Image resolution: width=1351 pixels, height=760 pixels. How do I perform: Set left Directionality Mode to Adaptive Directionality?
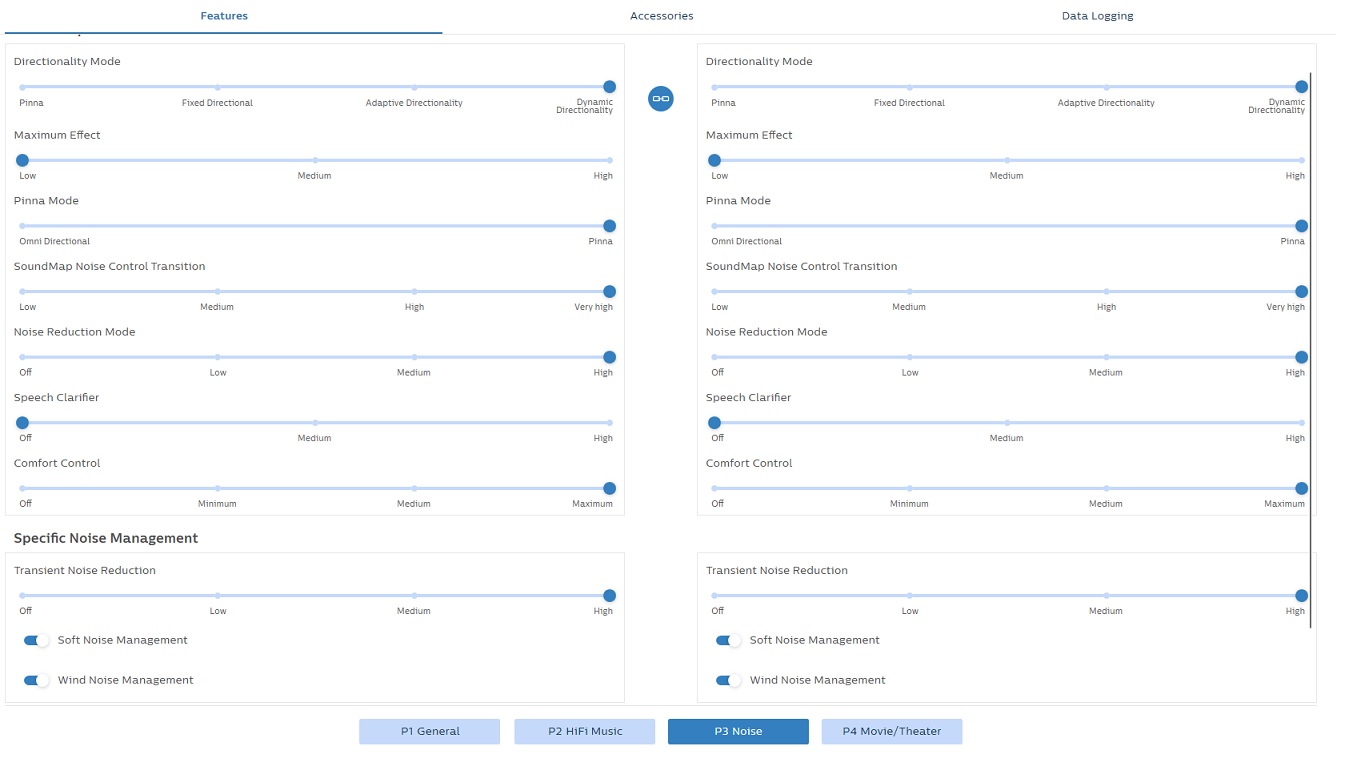click(414, 87)
